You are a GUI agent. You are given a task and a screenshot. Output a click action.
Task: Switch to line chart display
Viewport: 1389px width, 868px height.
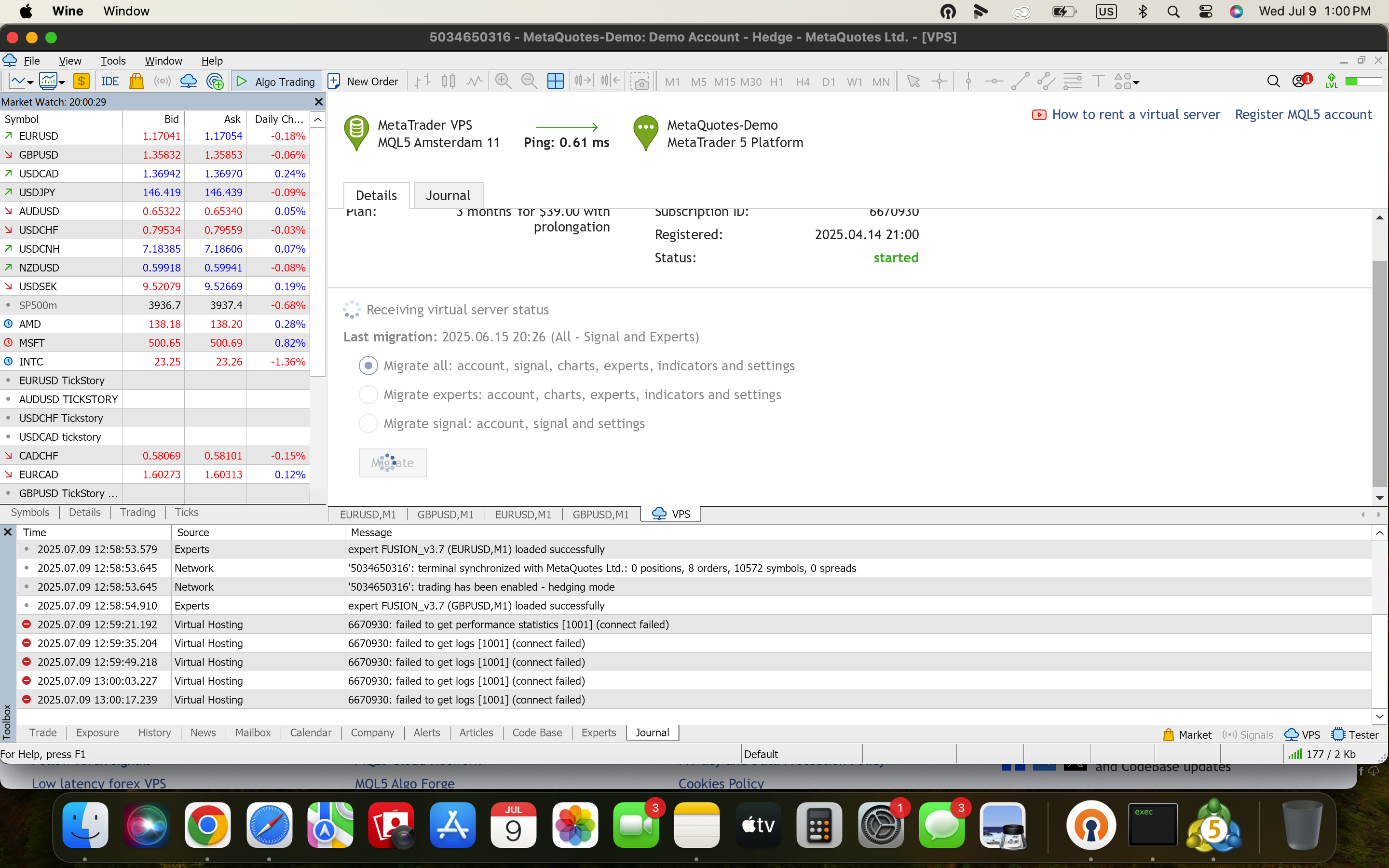pos(474,81)
